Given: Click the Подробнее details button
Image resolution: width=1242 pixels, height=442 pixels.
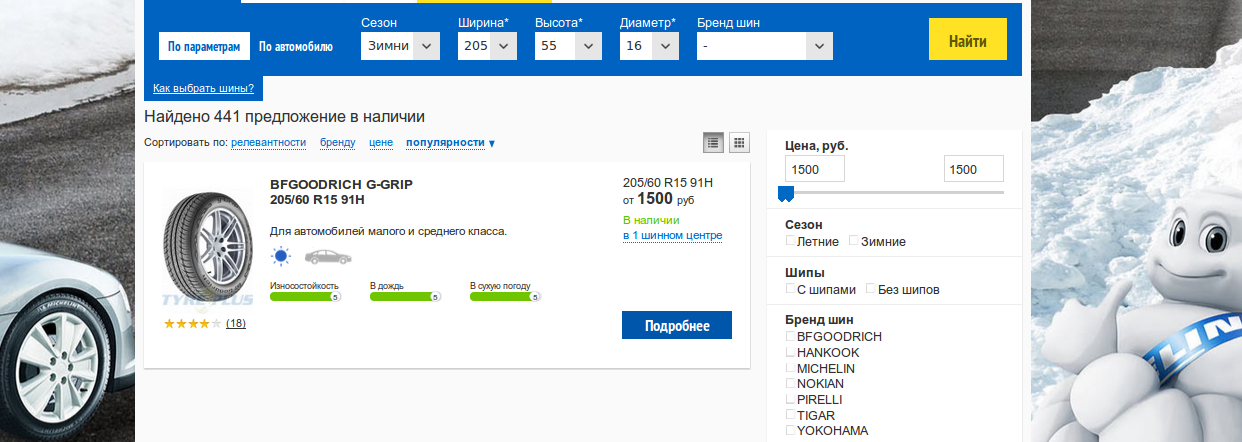Looking at the screenshot, I should click(677, 326).
